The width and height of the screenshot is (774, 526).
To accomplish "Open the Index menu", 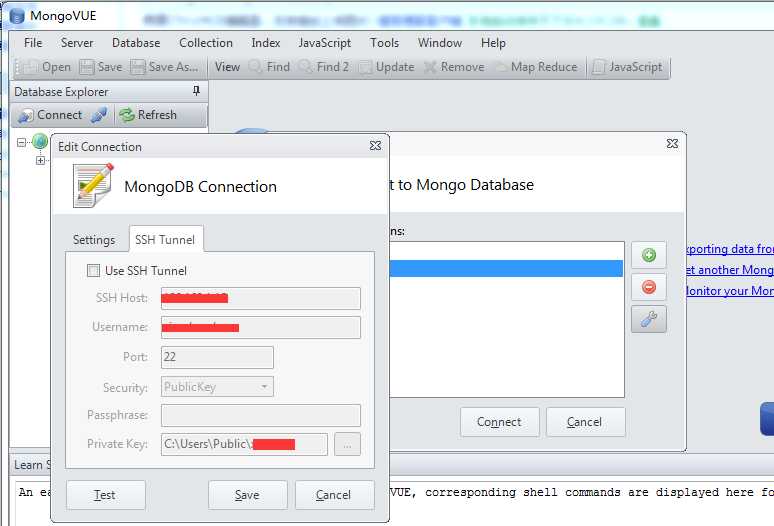I will (266, 43).
